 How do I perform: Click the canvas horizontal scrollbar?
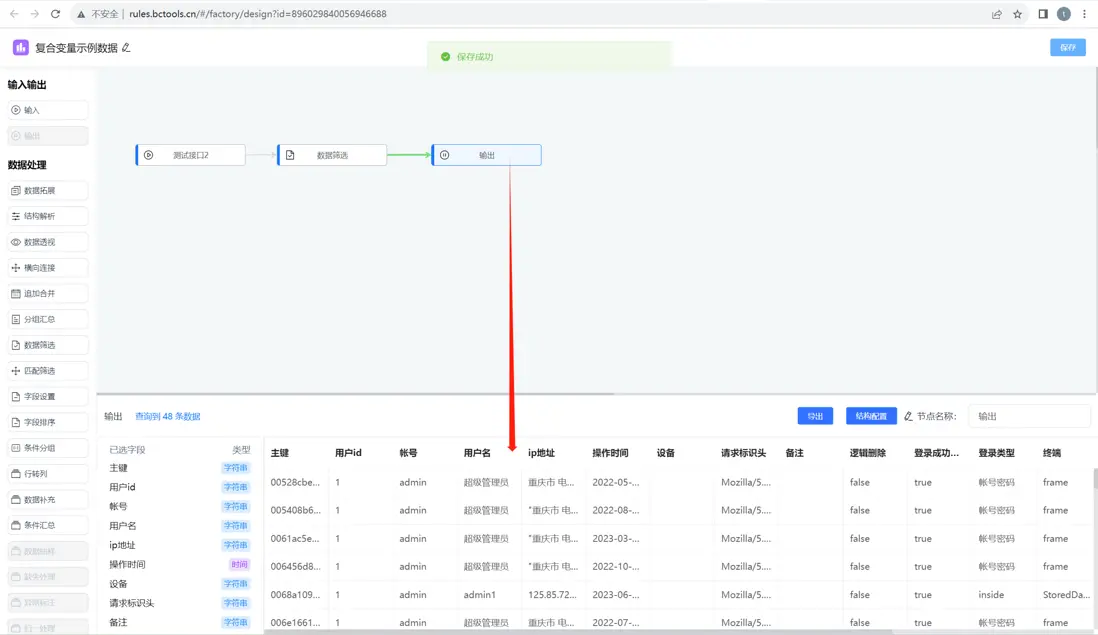pos(355,393)
